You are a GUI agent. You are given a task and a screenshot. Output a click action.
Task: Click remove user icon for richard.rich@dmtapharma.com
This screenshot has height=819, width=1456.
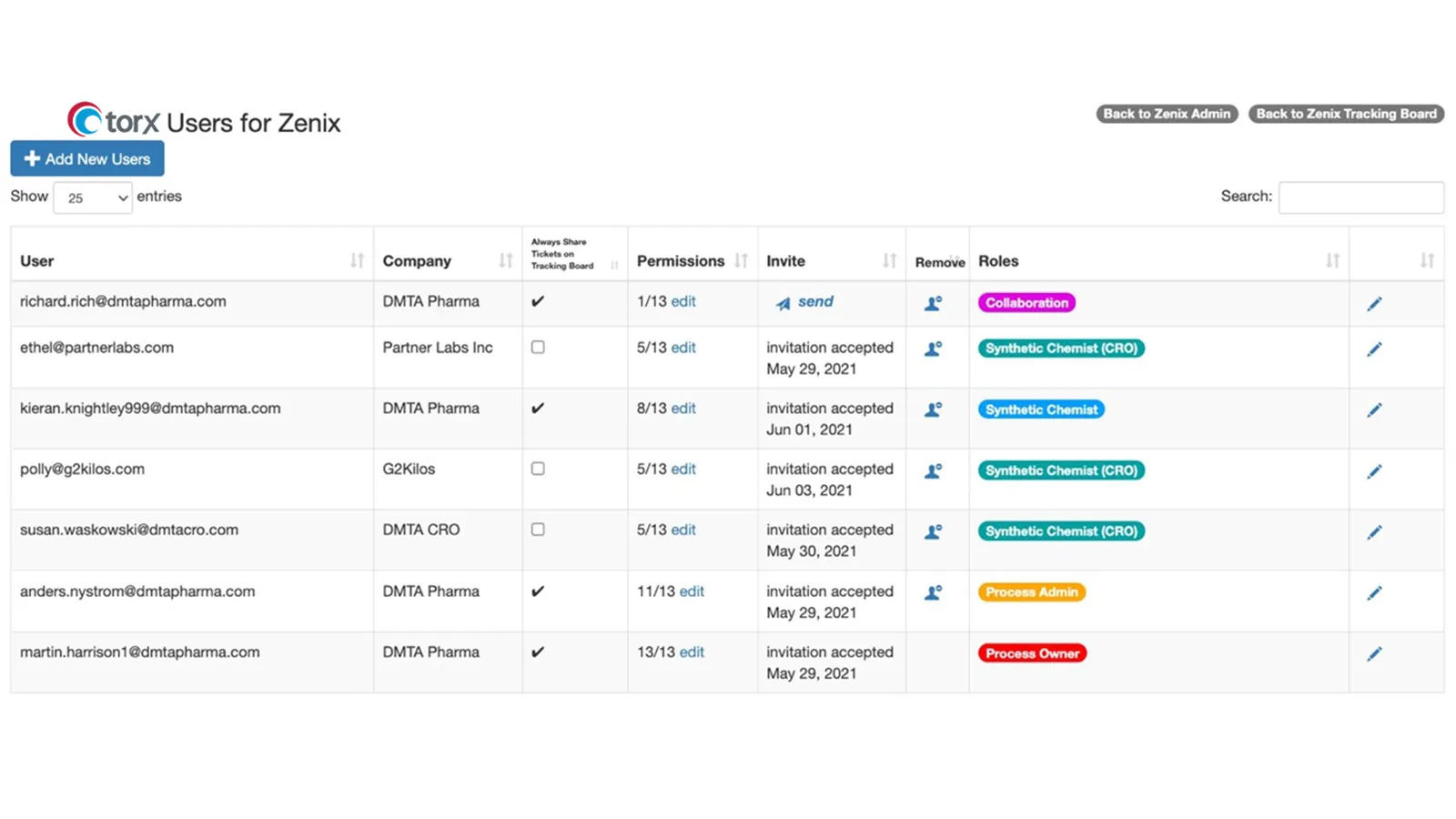pos(933,303)
